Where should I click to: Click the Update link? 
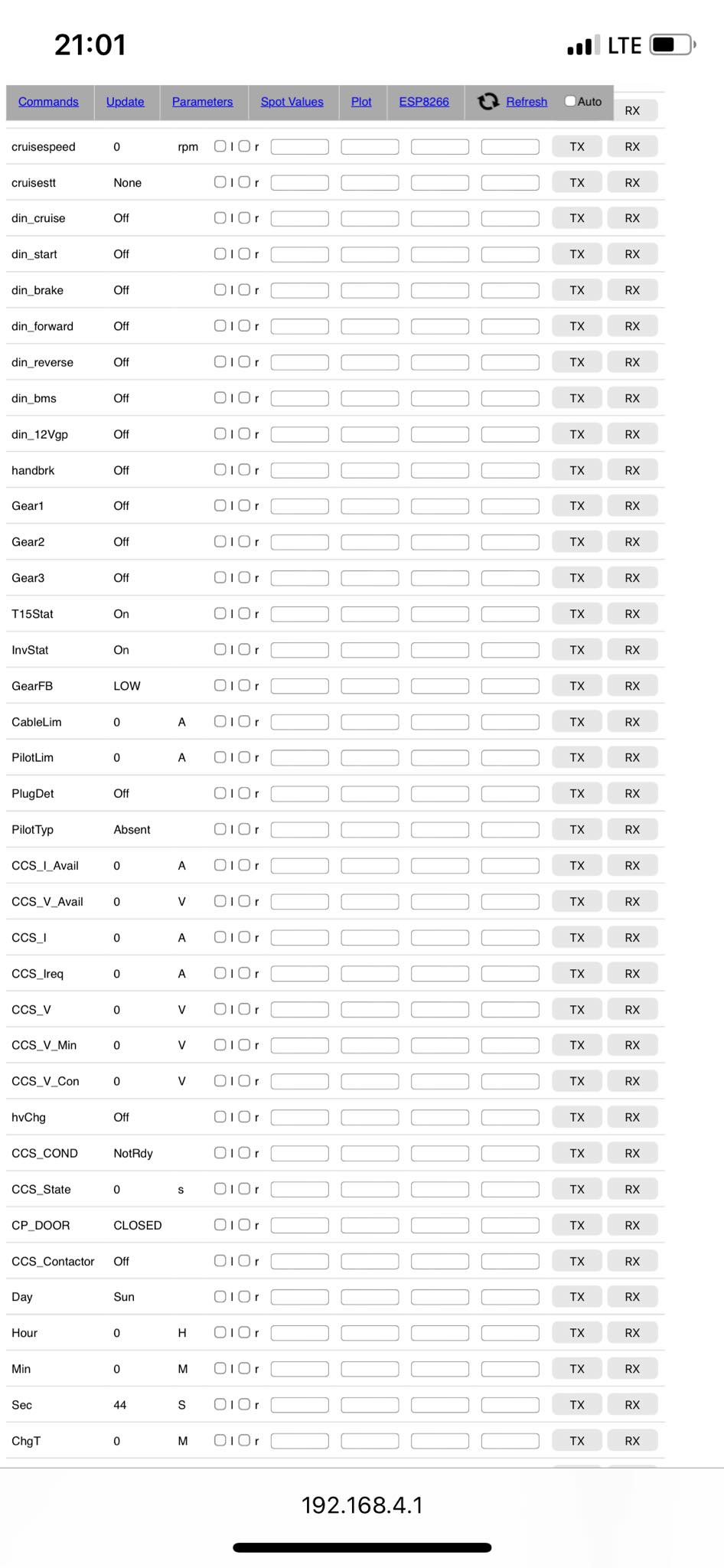click(125, 102)
